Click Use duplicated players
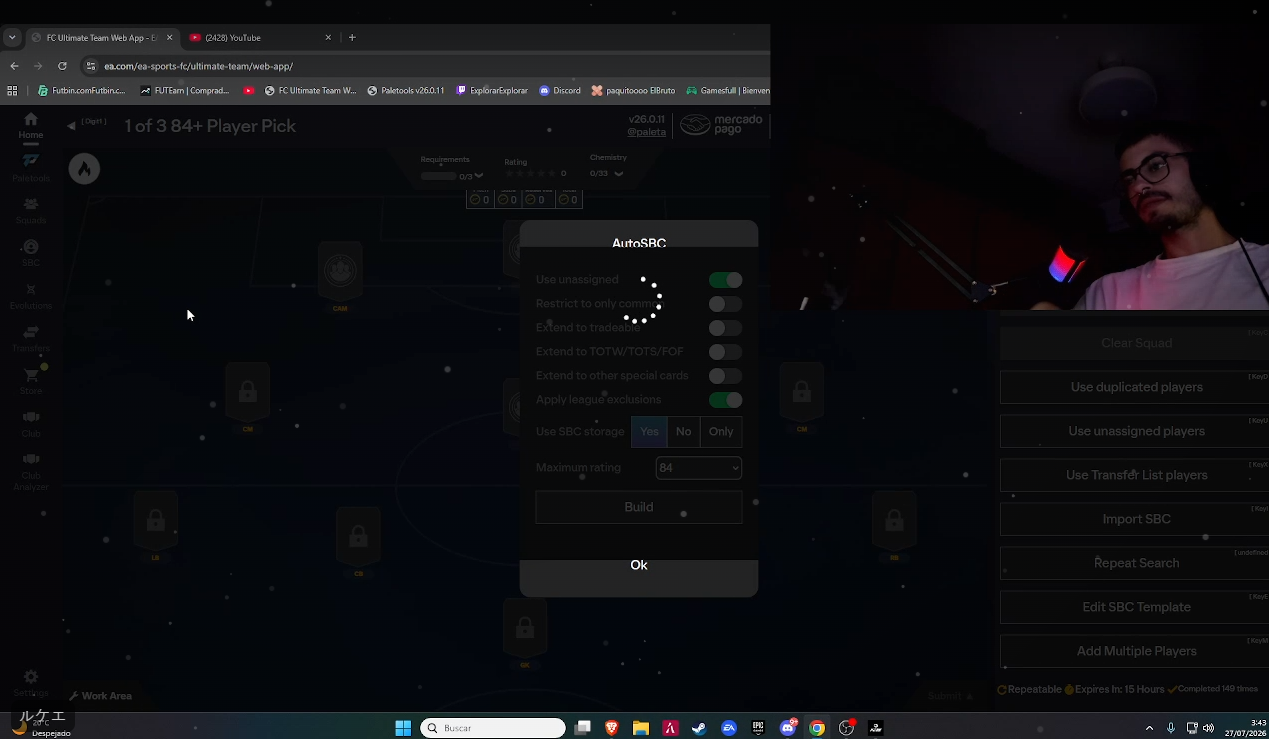The height and width of the screenshot is (739, 1269). (x=1137, y=387)
